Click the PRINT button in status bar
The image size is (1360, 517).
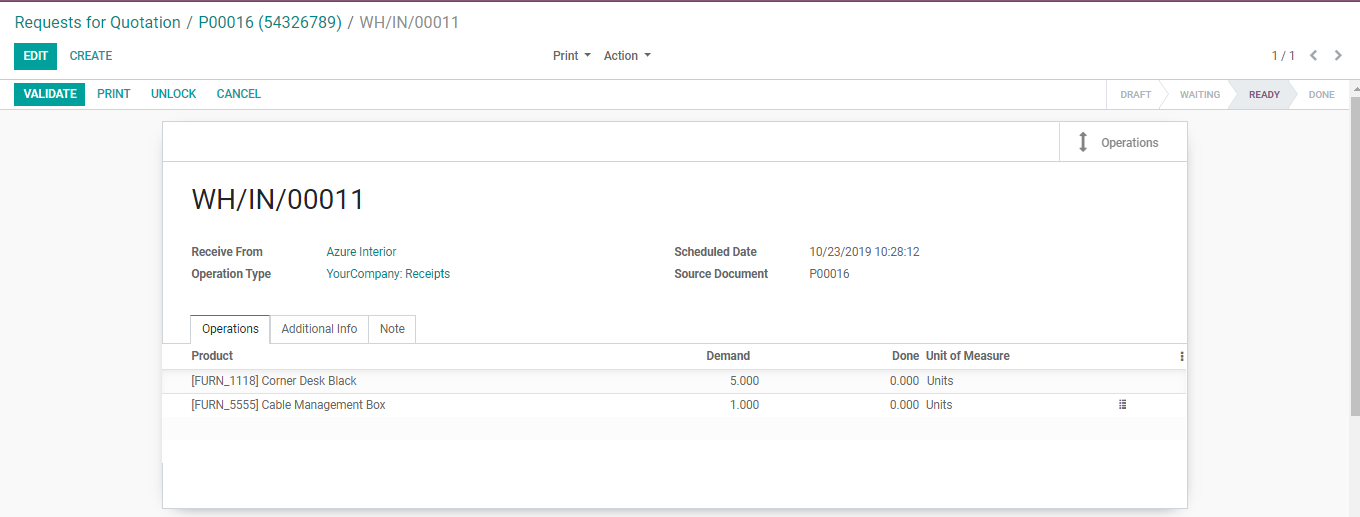[114, 94]
